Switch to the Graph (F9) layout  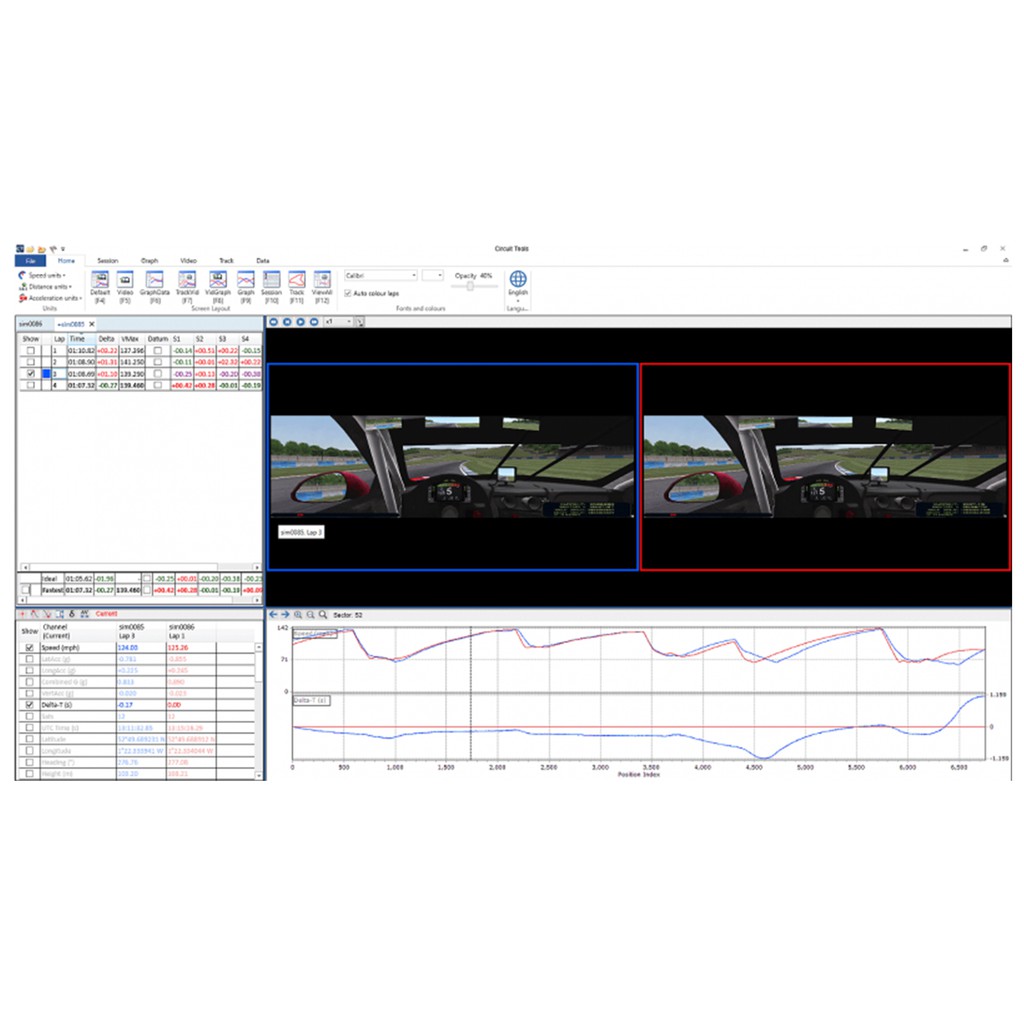tap(246, 287)
